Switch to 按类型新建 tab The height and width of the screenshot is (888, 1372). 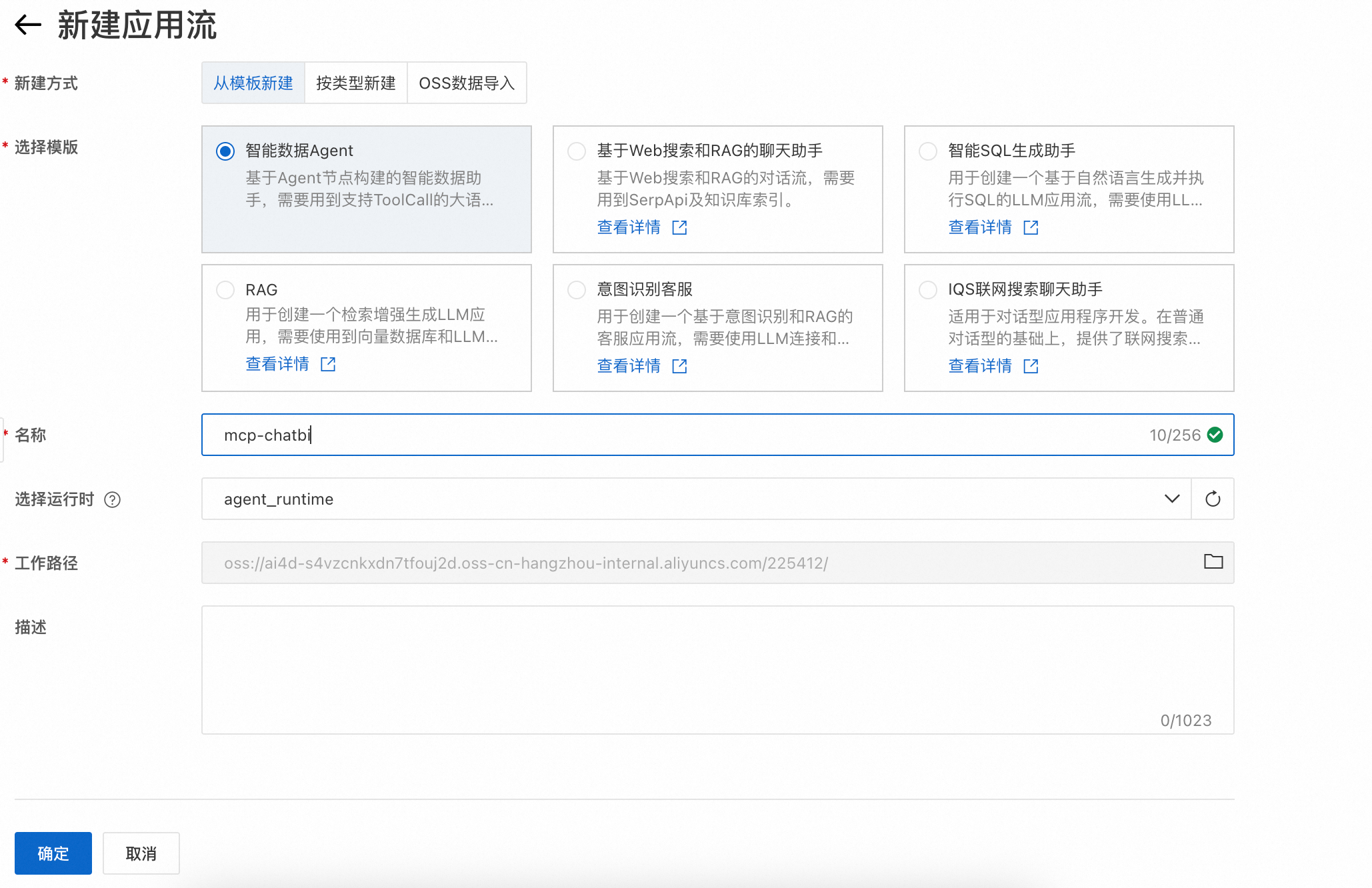click(x=355, y=83)
